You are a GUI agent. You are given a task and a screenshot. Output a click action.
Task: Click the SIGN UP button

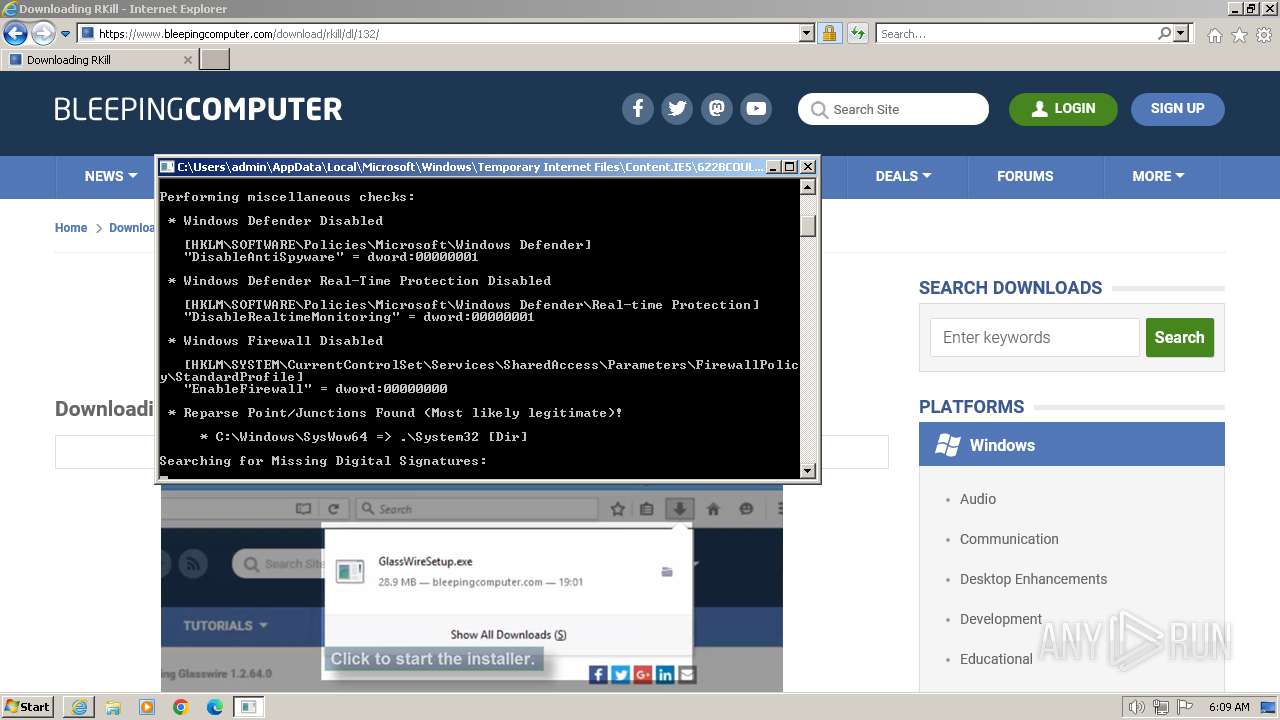point(1178,109)
